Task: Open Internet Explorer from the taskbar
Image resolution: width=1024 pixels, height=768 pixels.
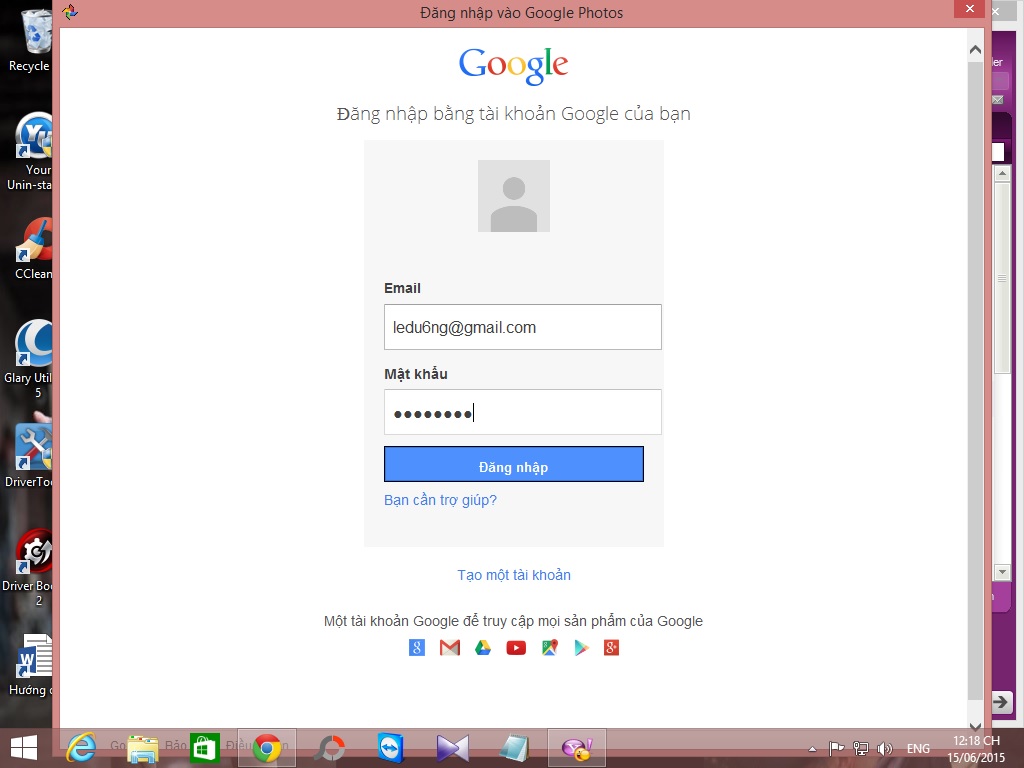Action: click(x=82, y=748)
